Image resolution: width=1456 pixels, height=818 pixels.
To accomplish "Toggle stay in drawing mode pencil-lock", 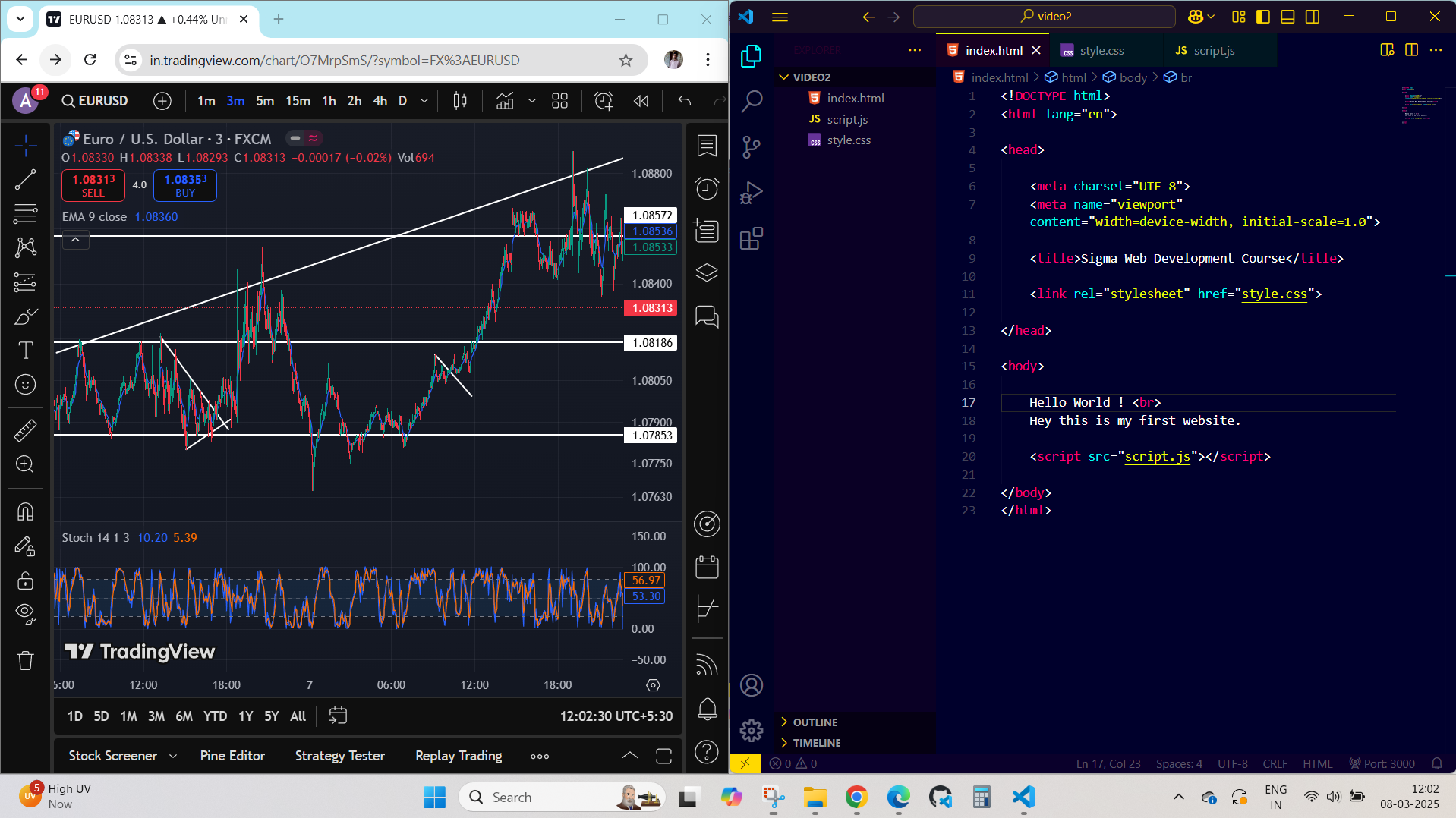I will pos(25,546).
